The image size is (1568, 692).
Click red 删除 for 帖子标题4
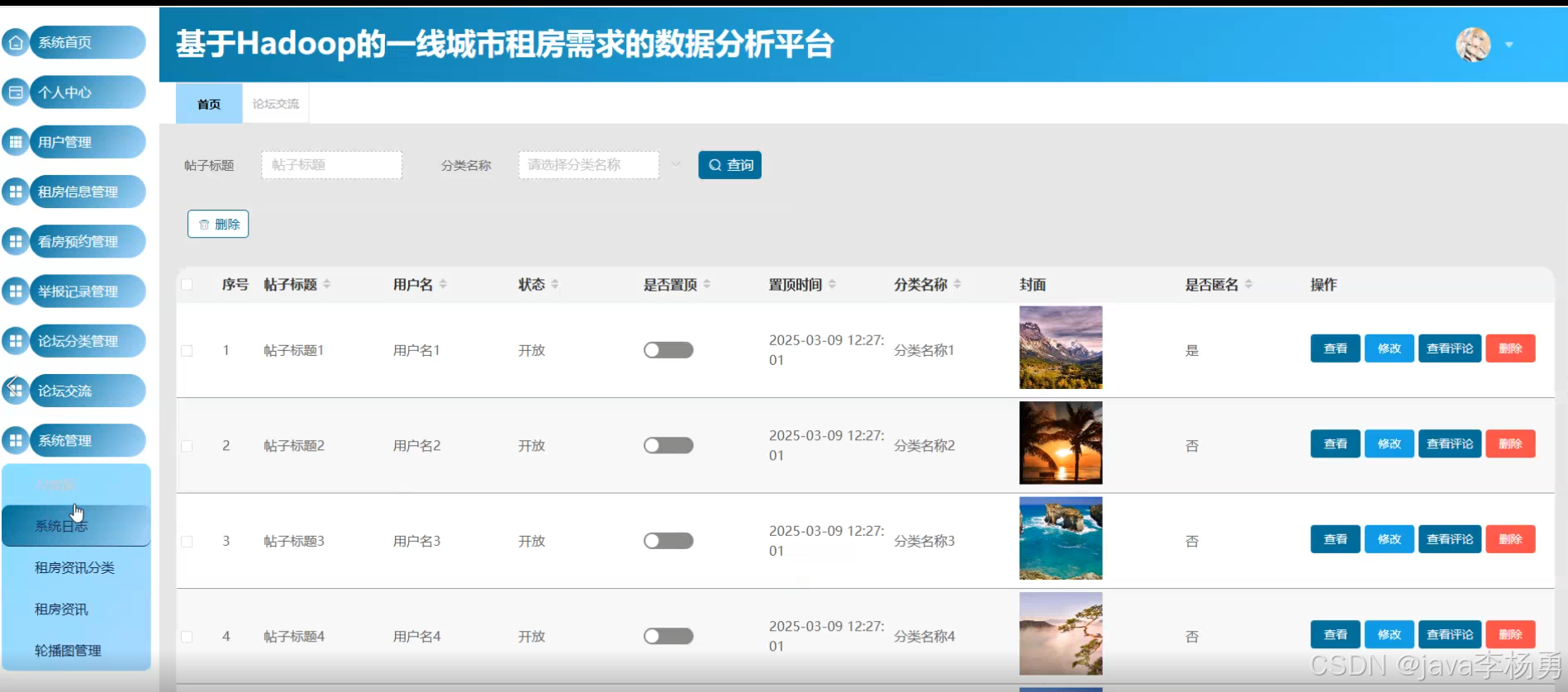1511,634
